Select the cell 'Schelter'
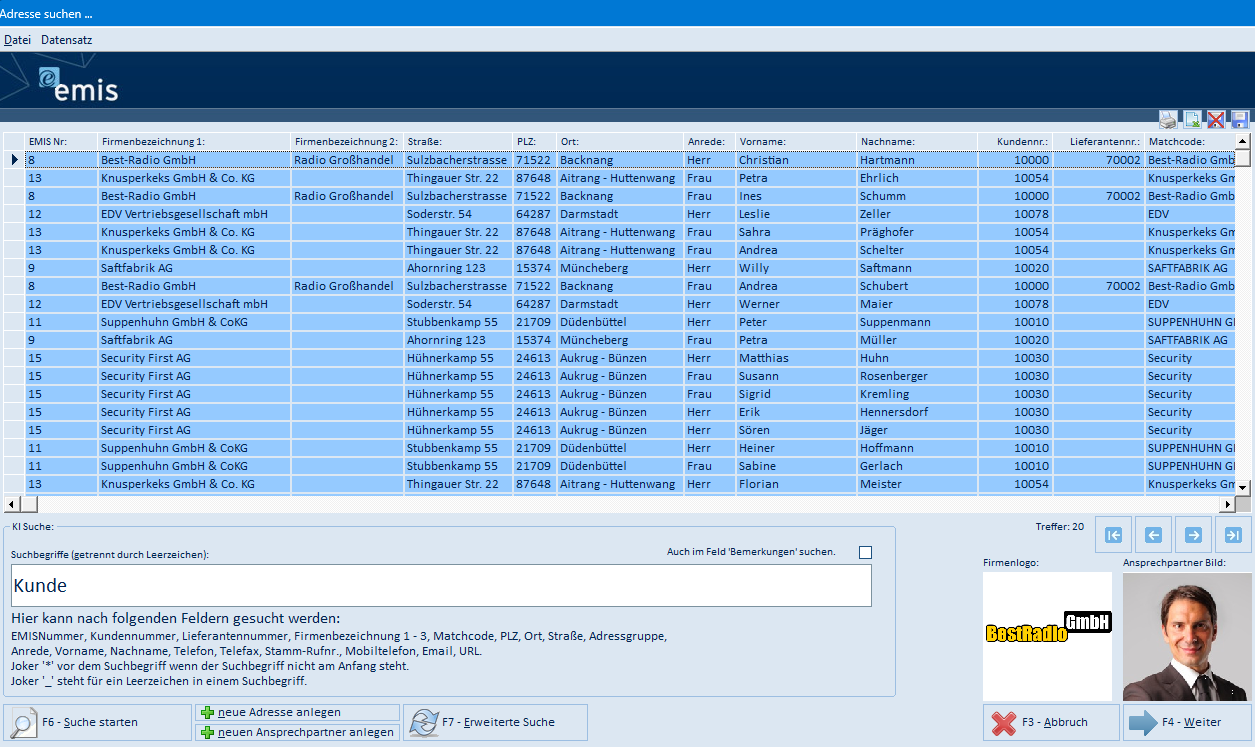 click(917, 250)
